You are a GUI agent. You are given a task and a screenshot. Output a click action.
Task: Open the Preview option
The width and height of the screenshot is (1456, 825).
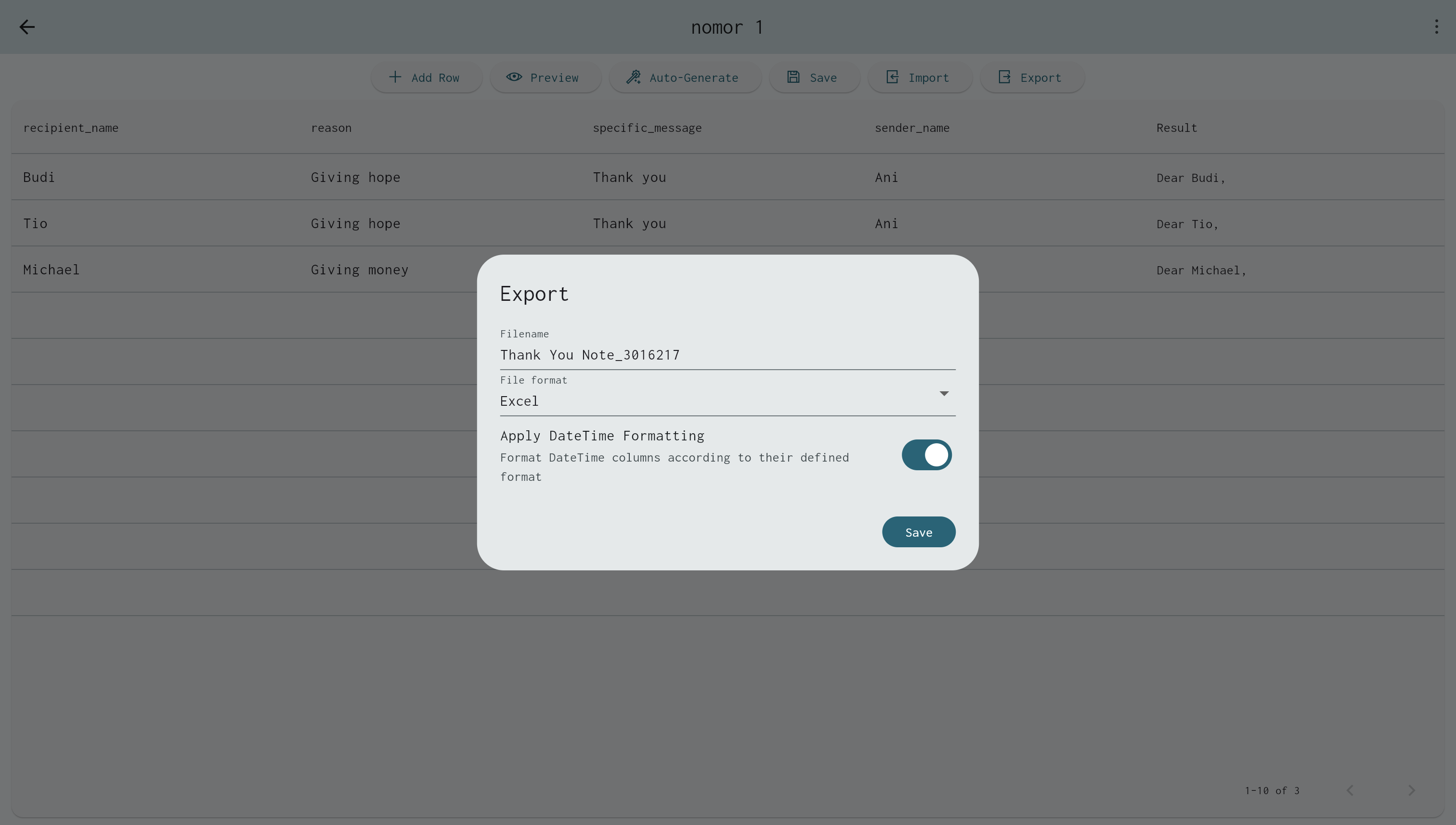[x=545, y=77]
